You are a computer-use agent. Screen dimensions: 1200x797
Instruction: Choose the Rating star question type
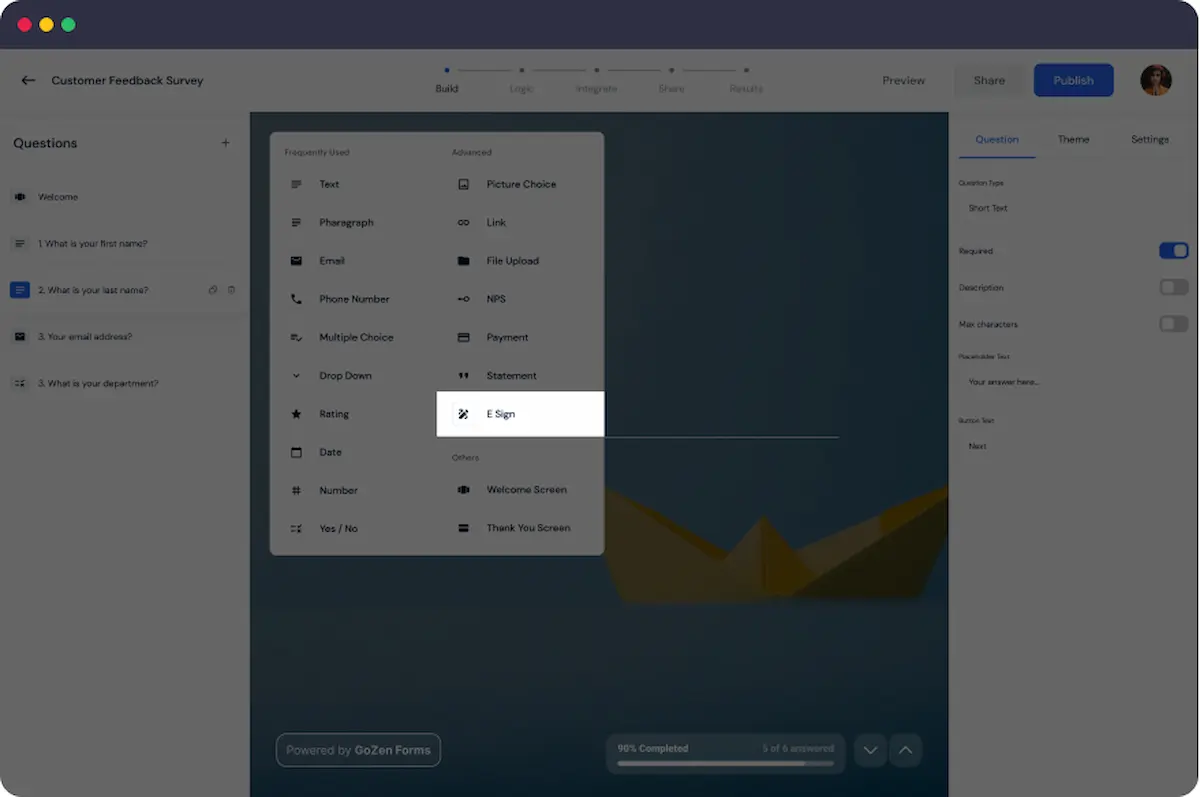(x=333, y=414)
